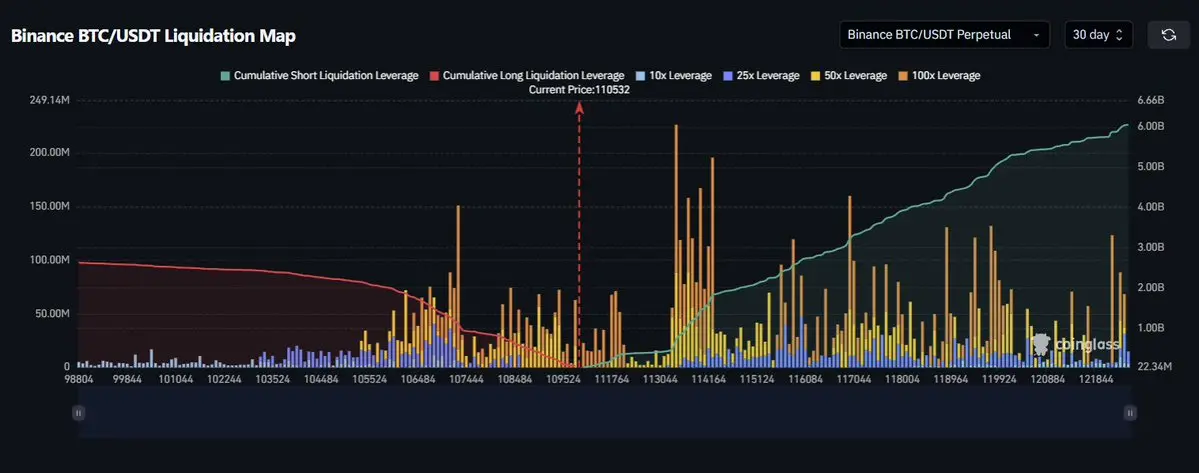
Task: Click the yellow 50x Leverage swatch
Action: pos(815,76)
